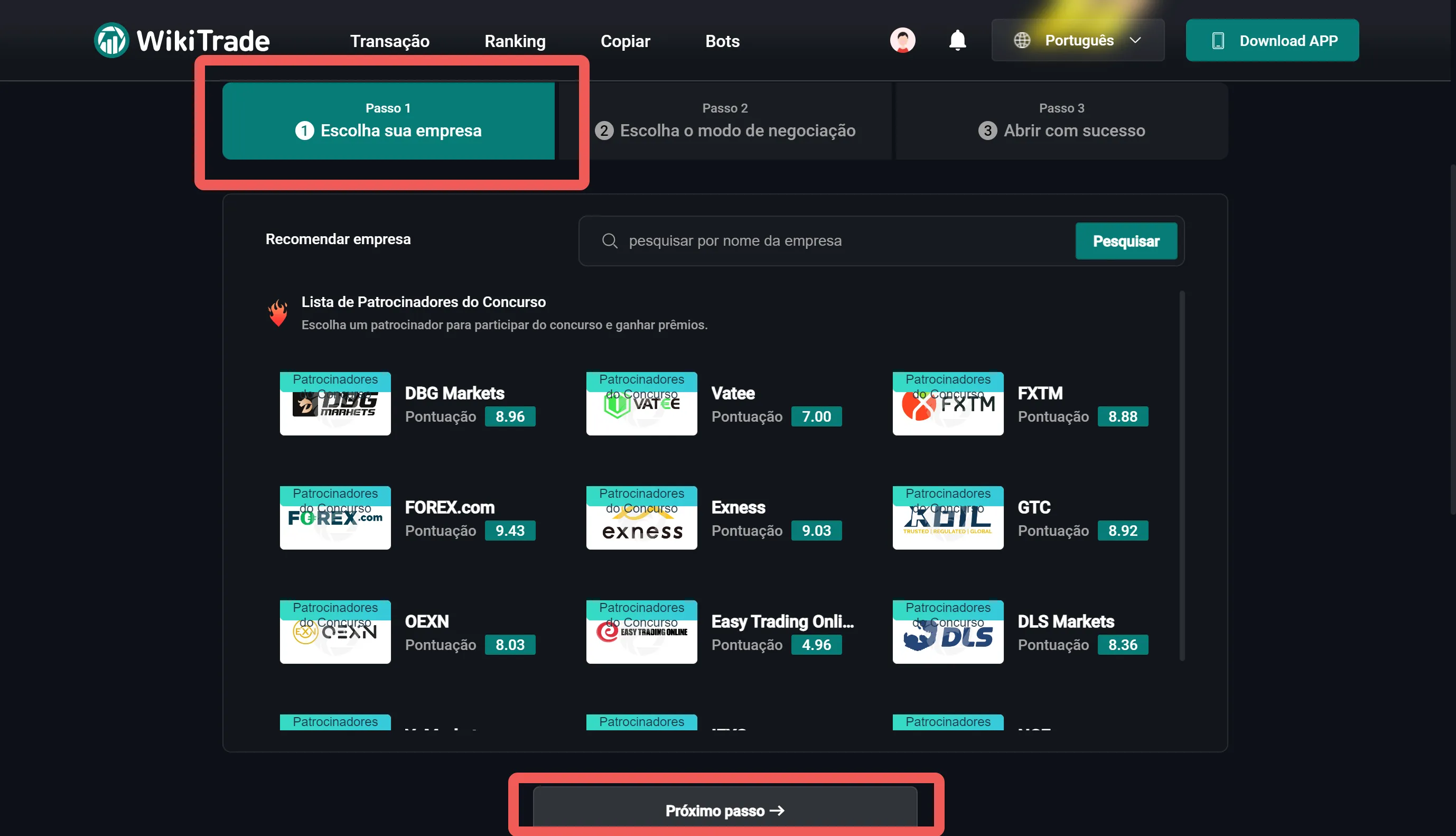Click the Easy Trading Onli... company name
Image resolution: width=1456 pixels, height=836 pixels.
coord(783,622)
